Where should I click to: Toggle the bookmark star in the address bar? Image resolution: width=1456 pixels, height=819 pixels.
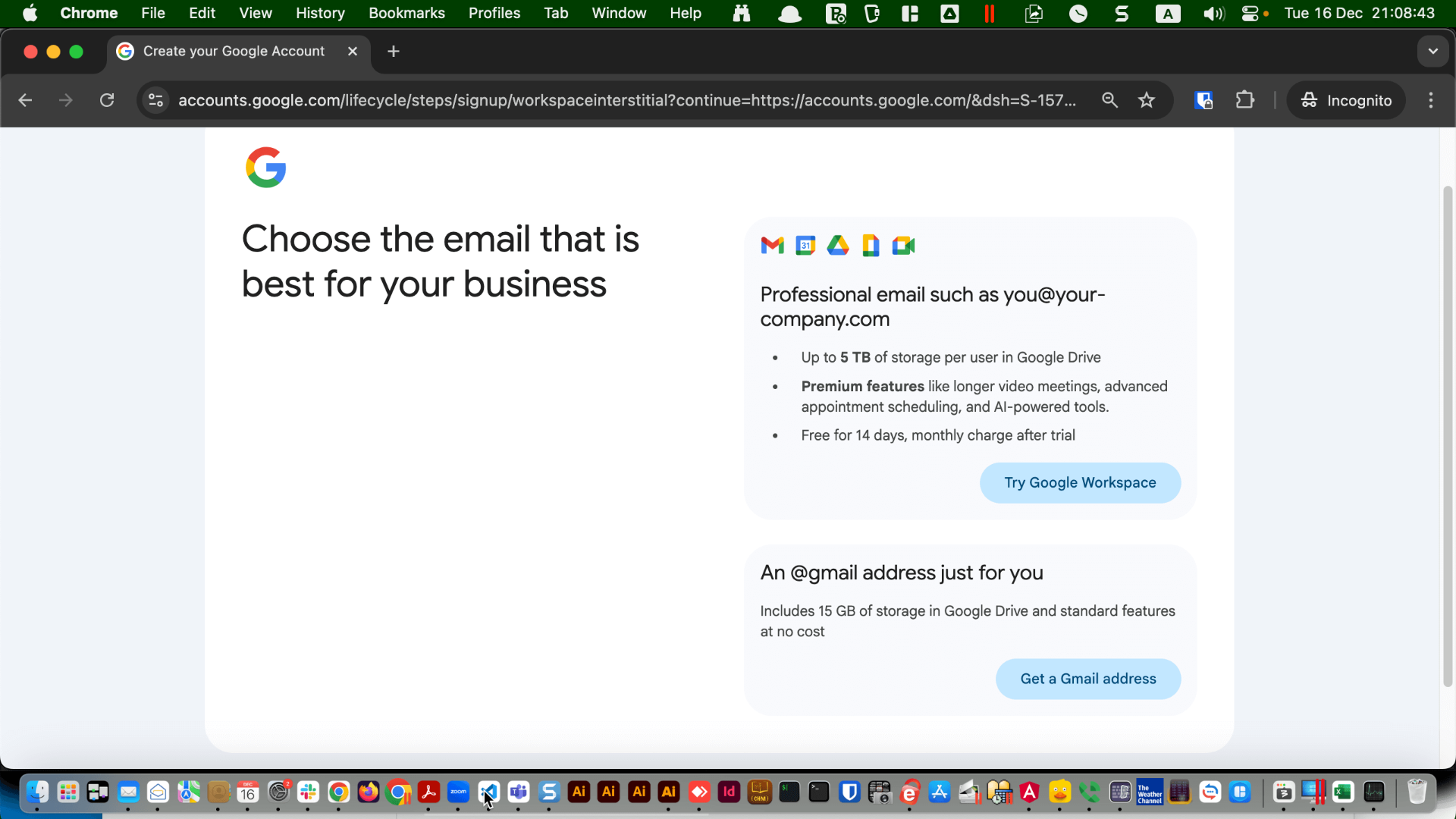(x=1147, y=100)
